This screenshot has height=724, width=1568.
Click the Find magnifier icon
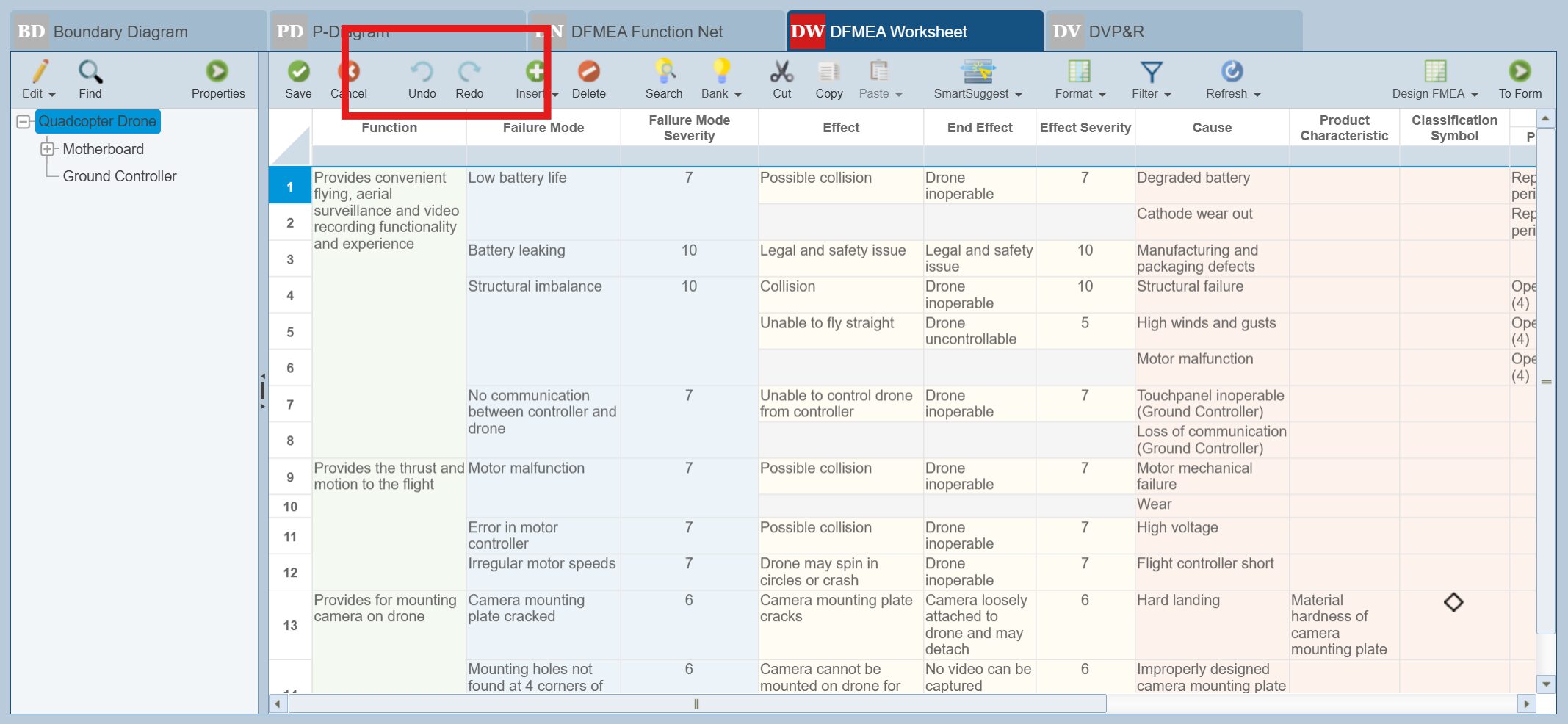coord(90,72)
